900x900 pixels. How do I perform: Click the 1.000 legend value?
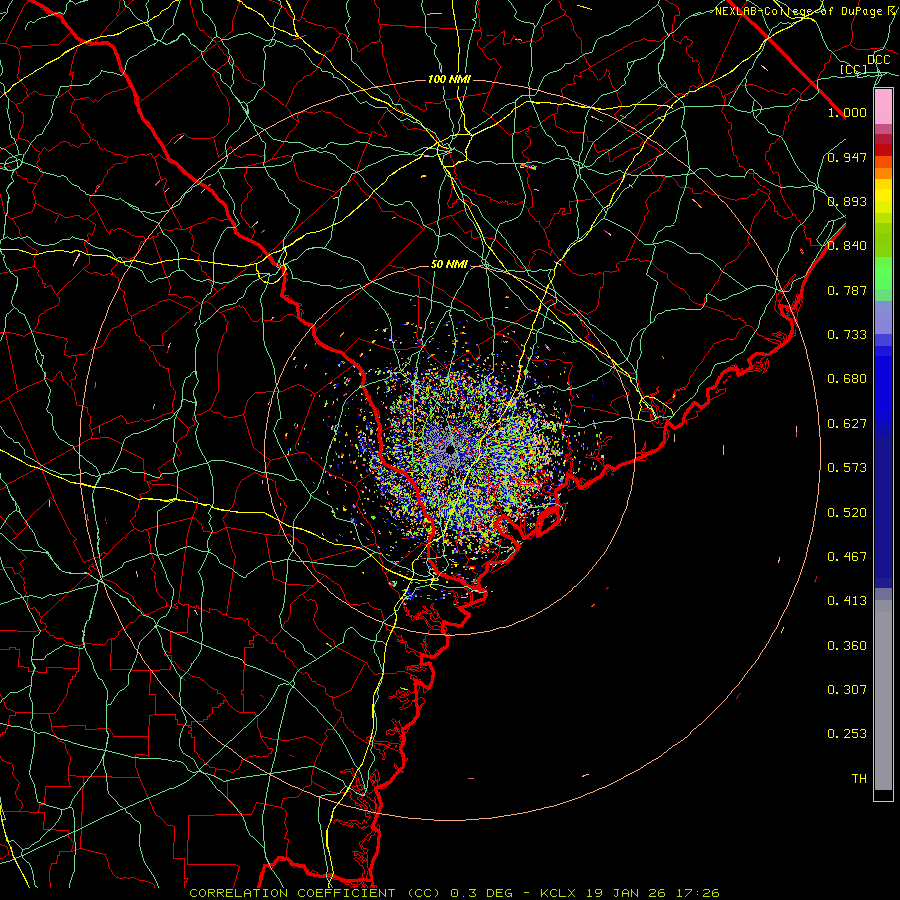click(847, 112)
